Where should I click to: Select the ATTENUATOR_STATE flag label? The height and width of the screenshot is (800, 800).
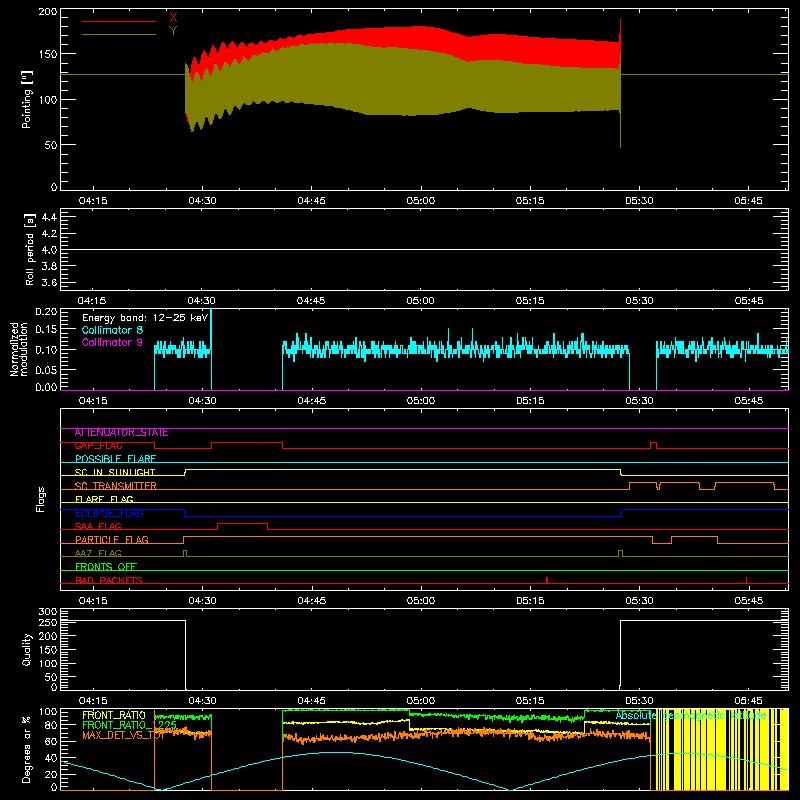pyautogui.click(x=121, y=433)
